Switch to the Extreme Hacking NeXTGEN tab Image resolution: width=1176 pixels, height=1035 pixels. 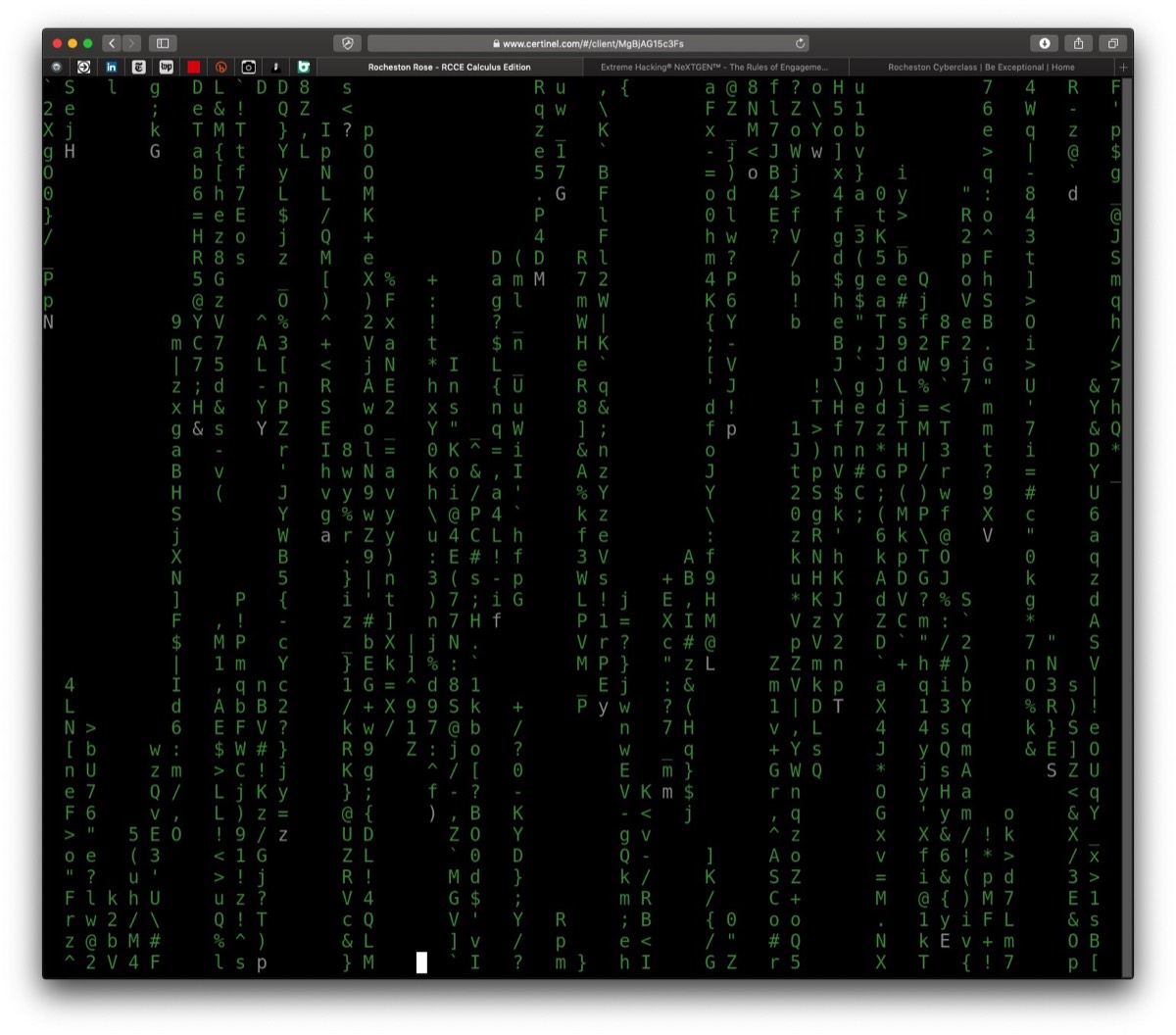[x=714, y=68]
